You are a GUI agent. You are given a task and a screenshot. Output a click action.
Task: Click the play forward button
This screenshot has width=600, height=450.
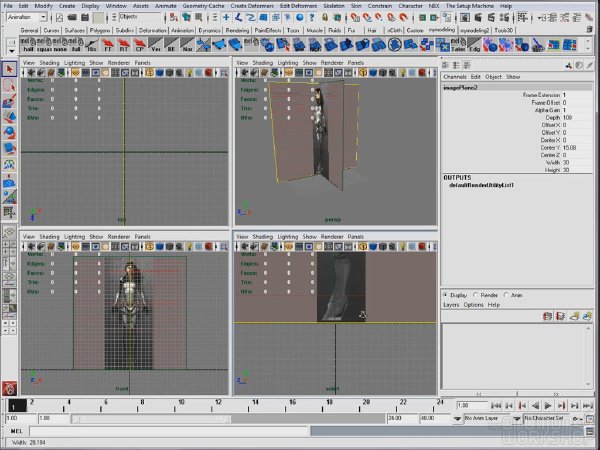coord(548,406)
